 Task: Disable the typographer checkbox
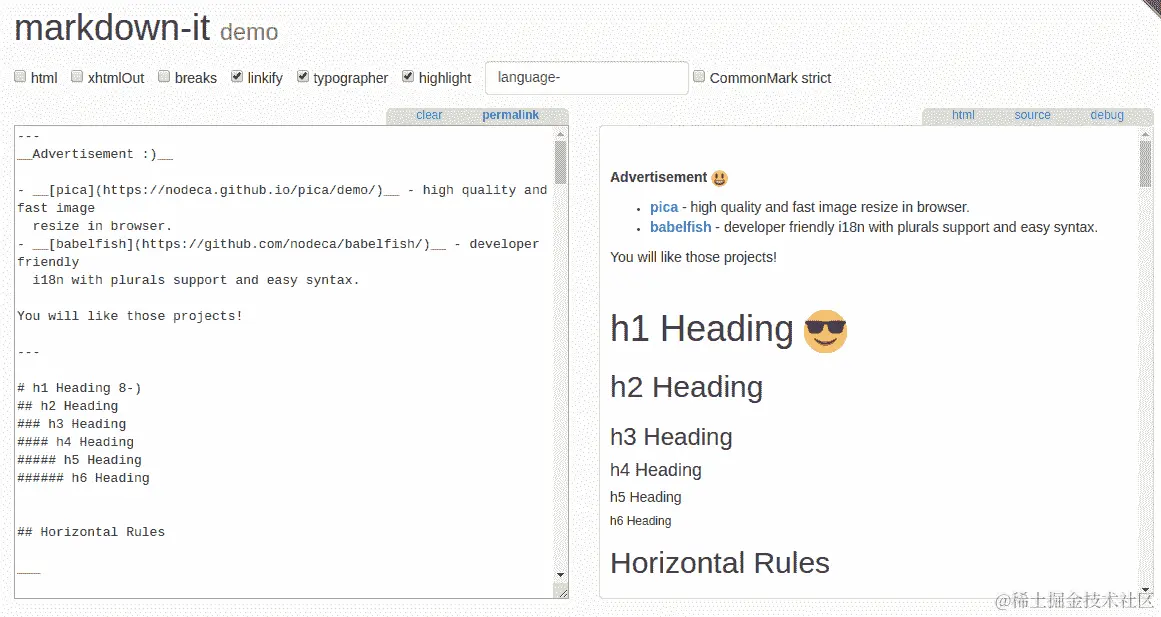[303, 76]
